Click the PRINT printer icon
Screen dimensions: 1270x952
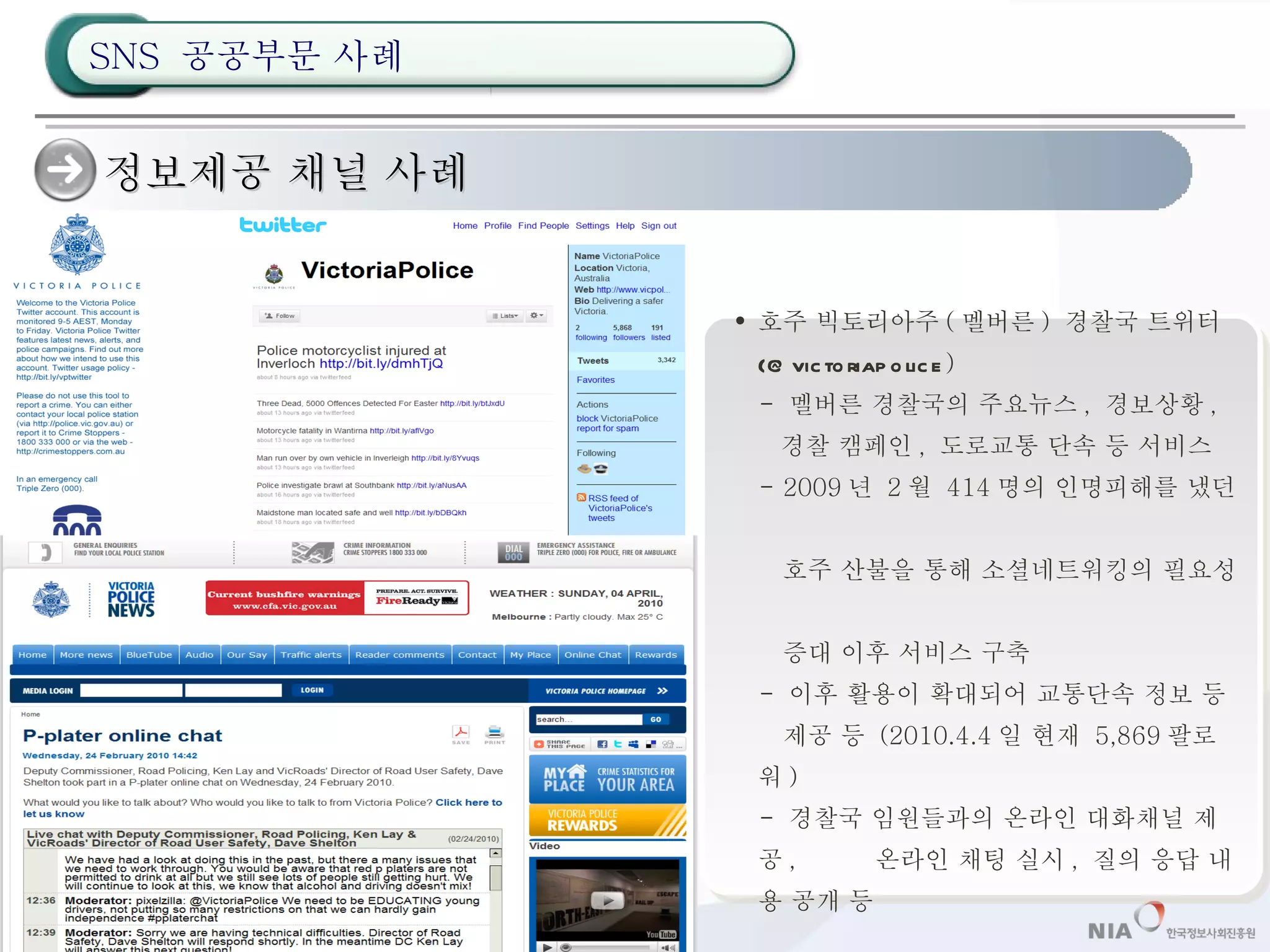[x=494, y=734]
